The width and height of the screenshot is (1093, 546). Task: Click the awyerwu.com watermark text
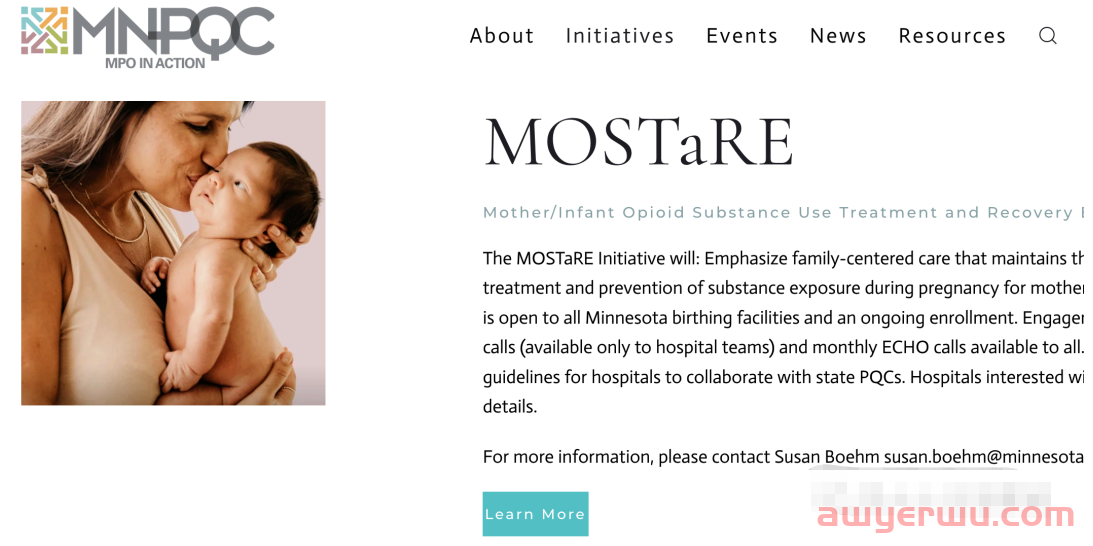pos(946,516)
